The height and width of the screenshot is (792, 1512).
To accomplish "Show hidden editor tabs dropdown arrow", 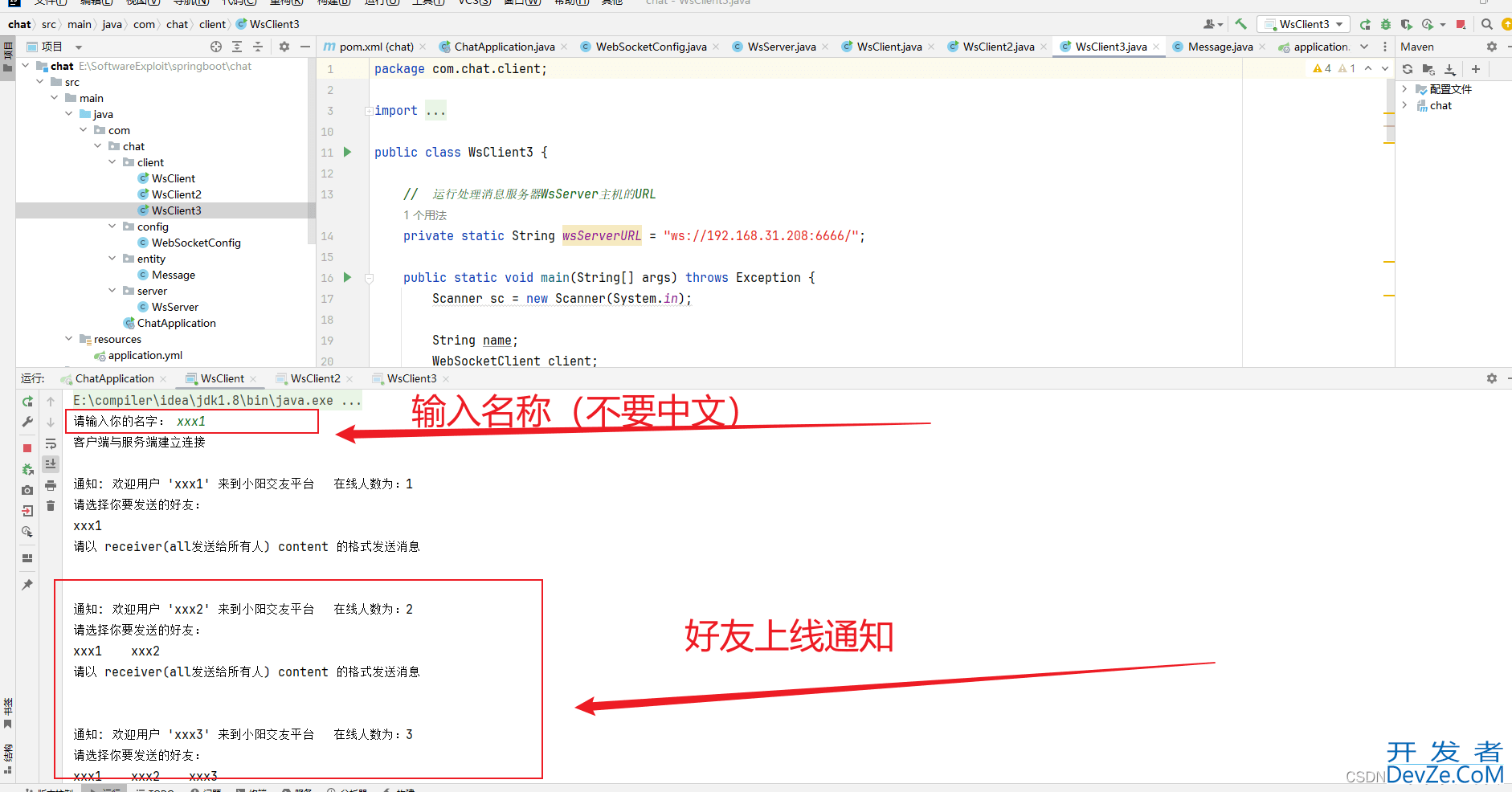I will (1364, 47).
